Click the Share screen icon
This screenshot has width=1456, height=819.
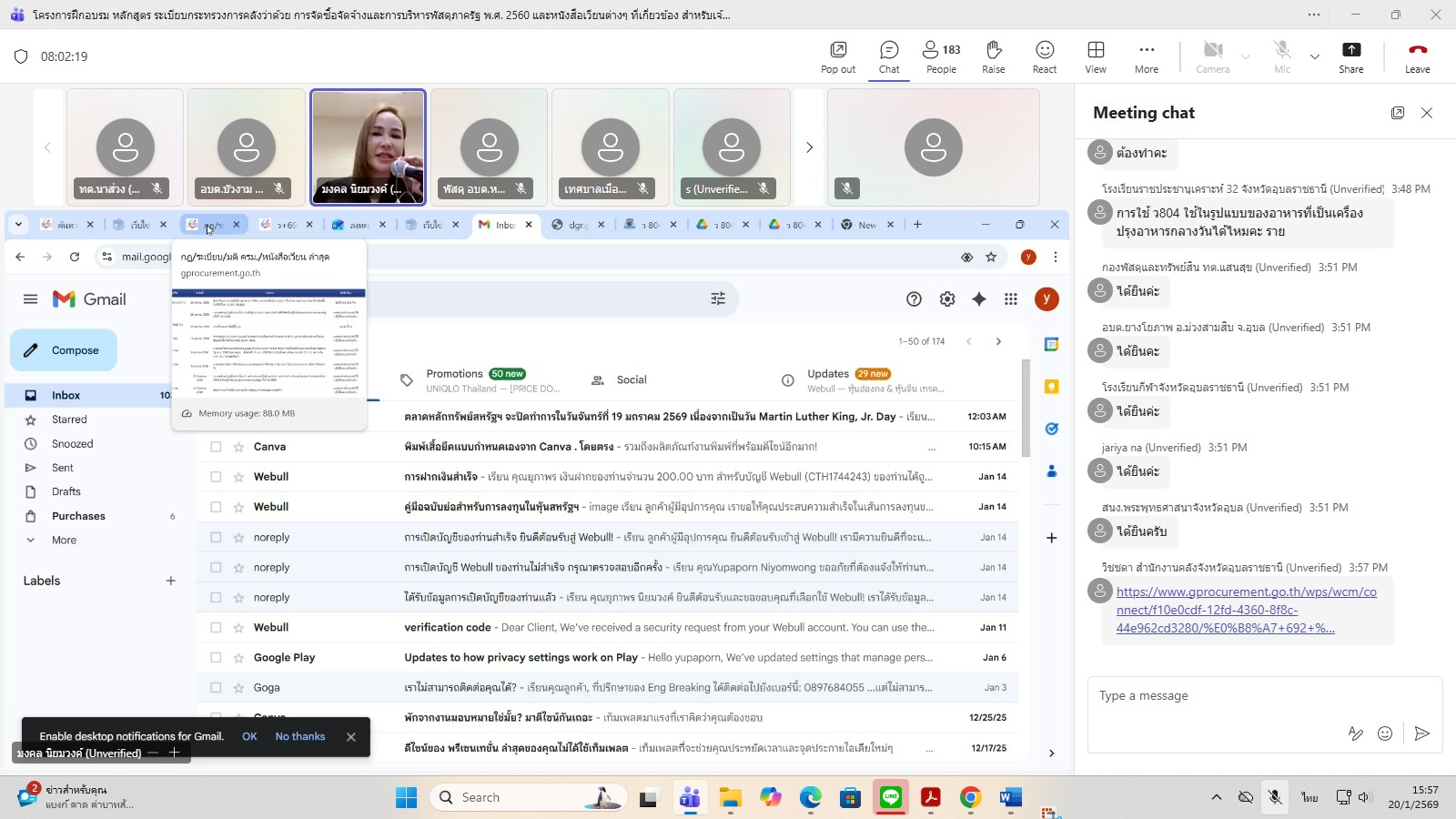1350,56
